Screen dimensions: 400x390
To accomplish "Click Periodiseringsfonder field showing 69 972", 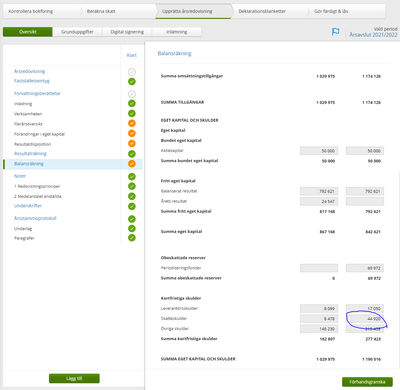I will [365, 268].
